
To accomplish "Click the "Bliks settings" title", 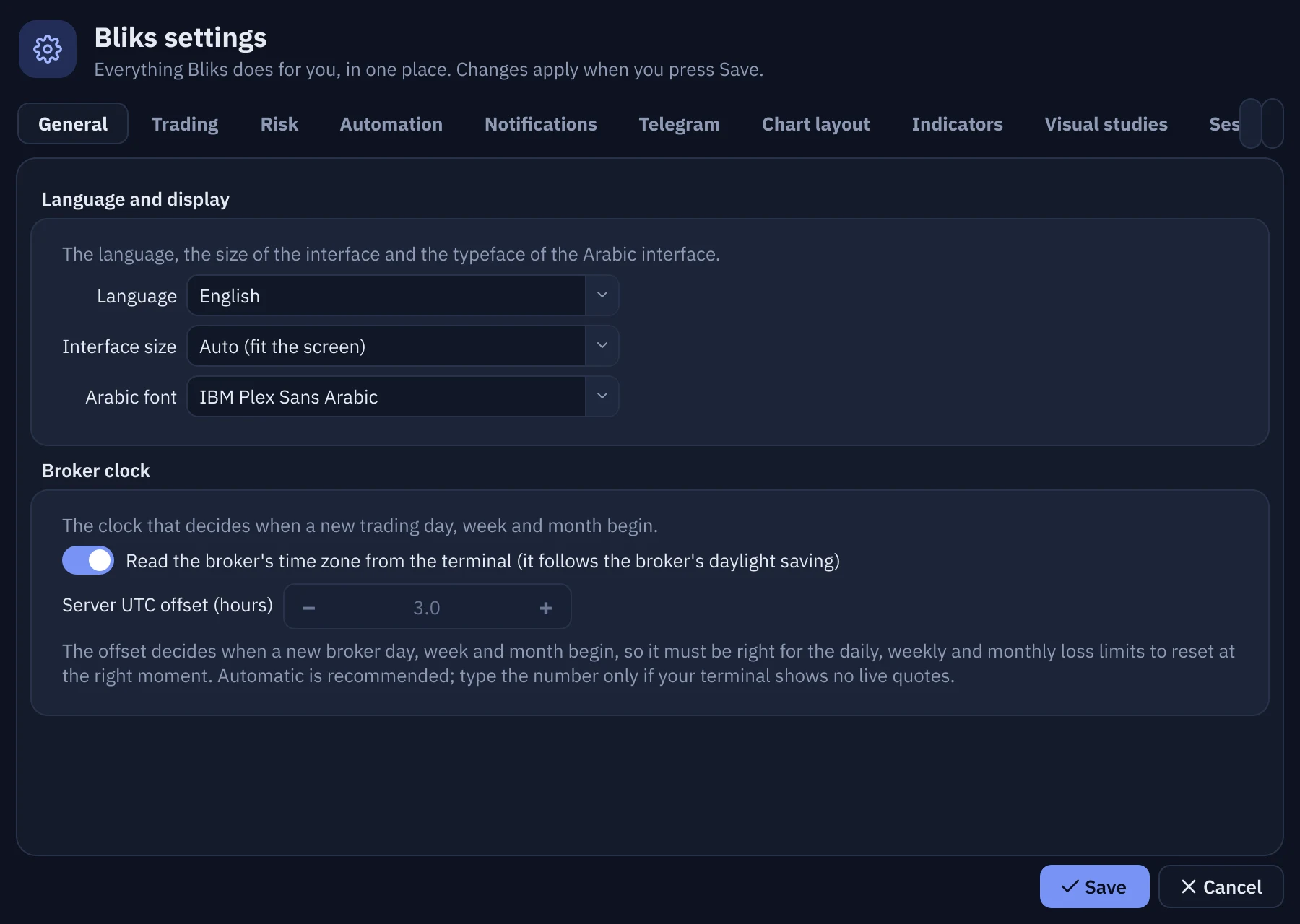I will pyautogui.click(x=181, y=38).
